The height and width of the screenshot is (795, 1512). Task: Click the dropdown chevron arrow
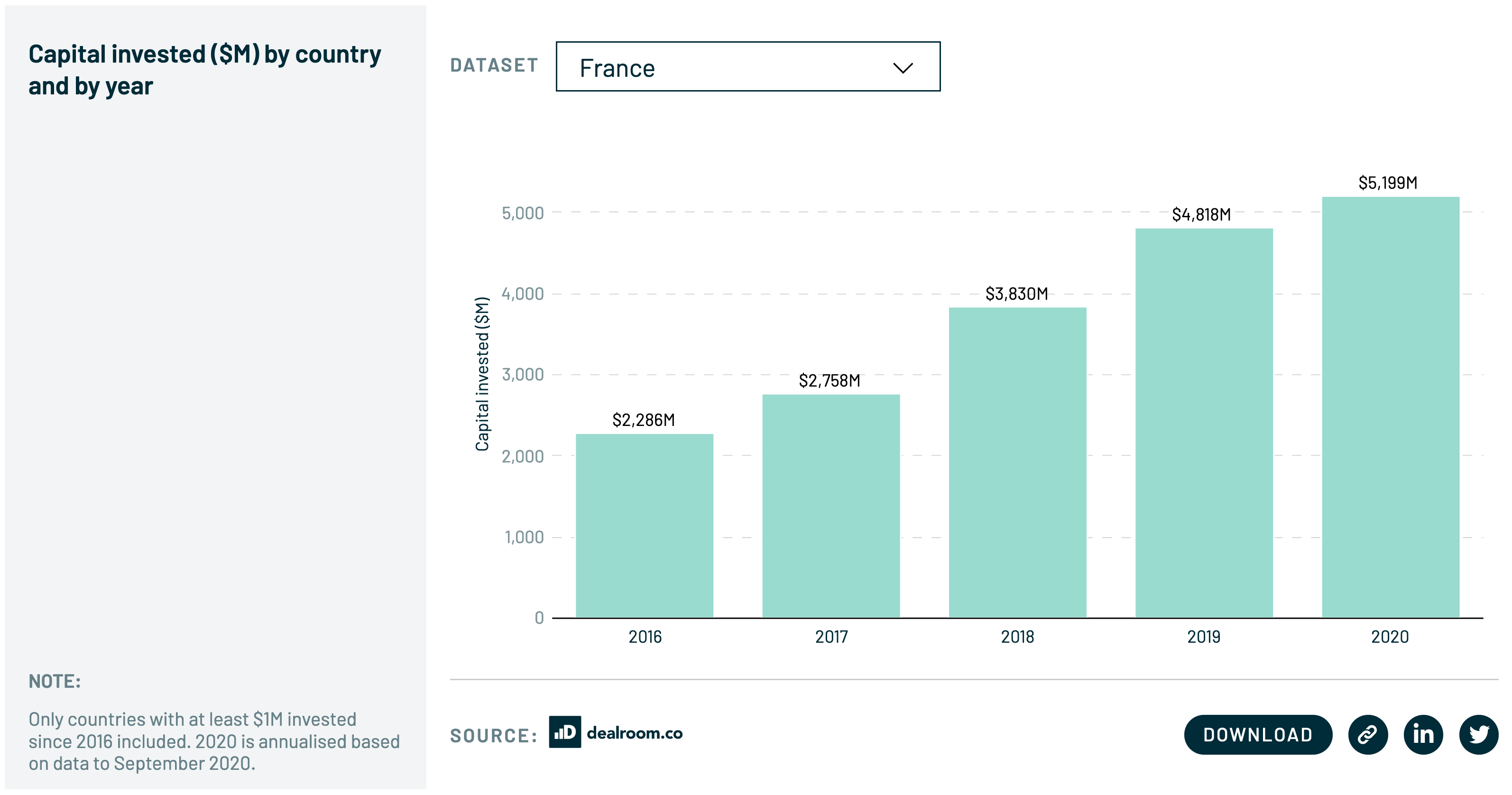pyautogui.click(x=902, y=68)
